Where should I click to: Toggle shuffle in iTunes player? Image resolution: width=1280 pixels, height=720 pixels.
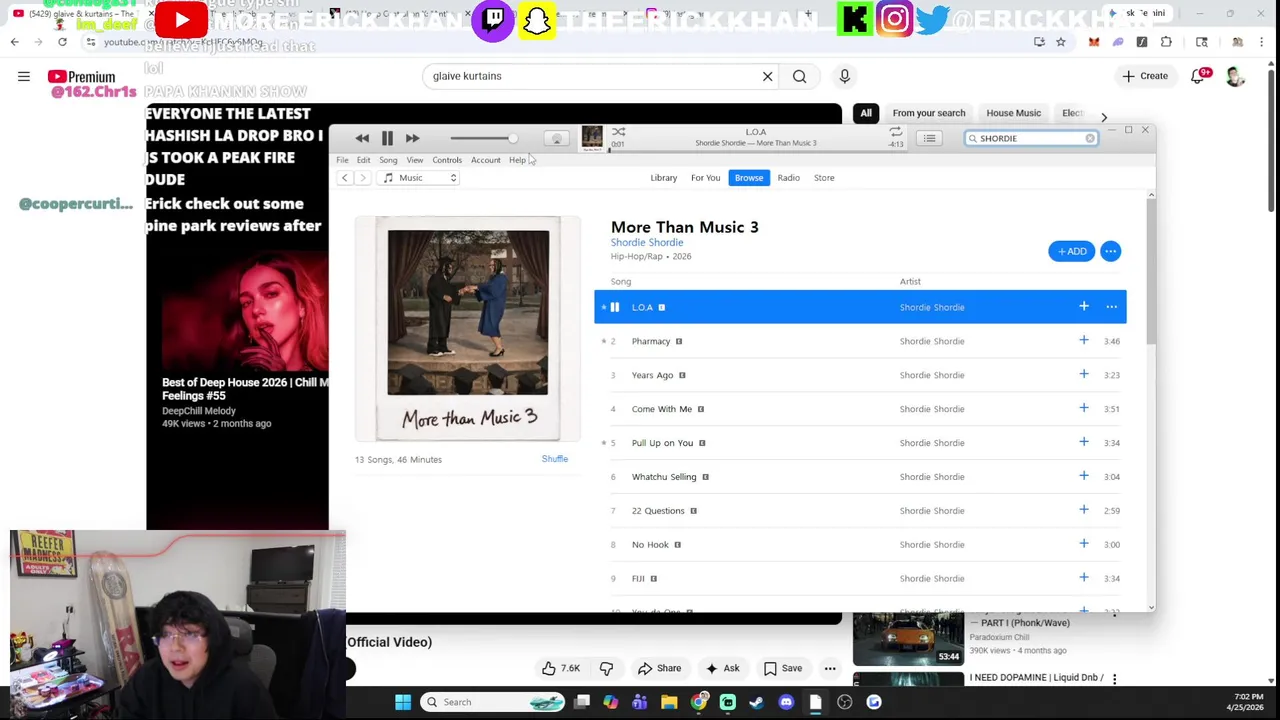click(x=619, y=132)
